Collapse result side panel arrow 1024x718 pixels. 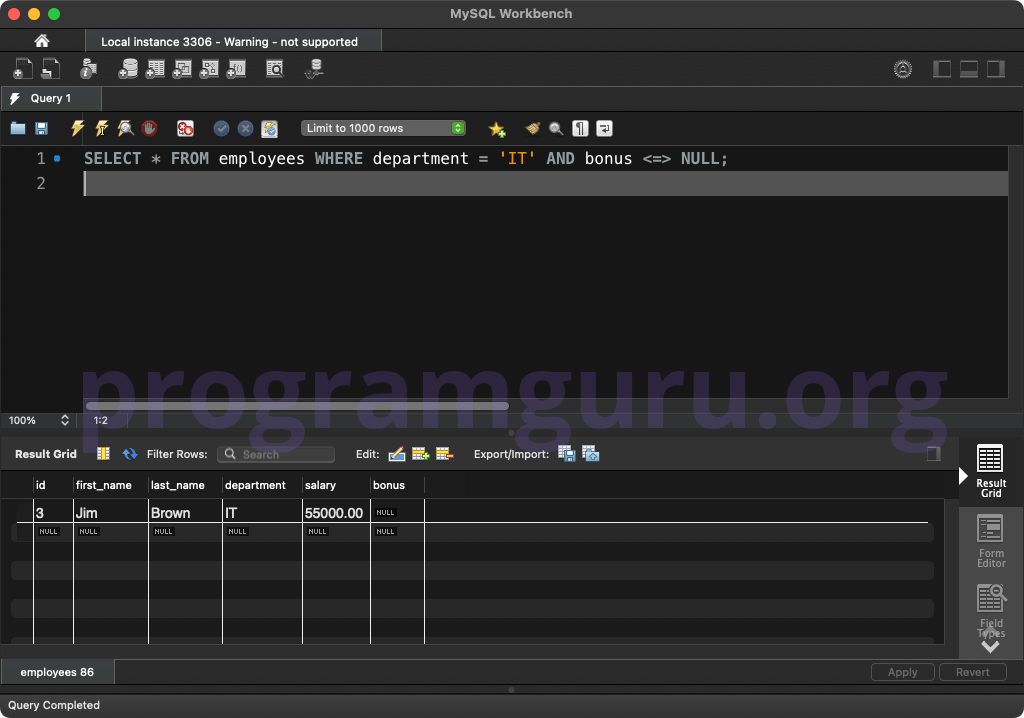[x=963, y=476]
